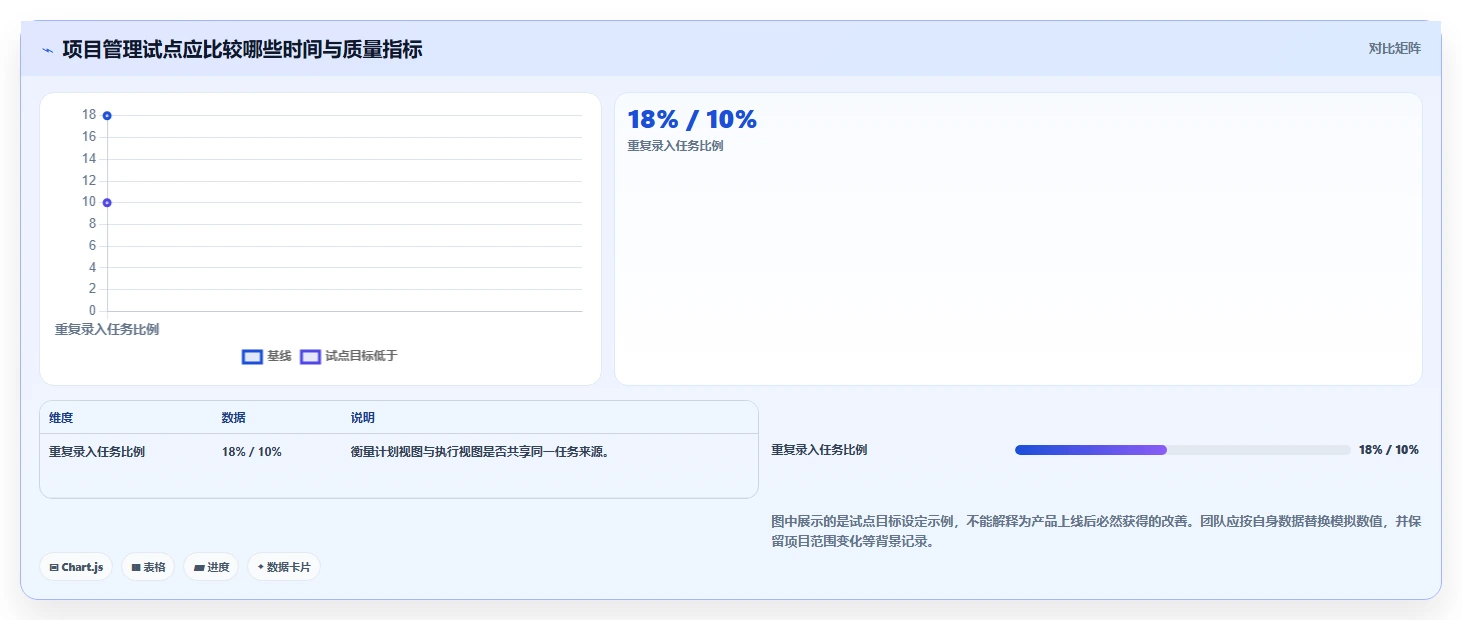Click the disclaimer note starting with 图中展示的是试点目标
Image resolution: width=1462 pixels, height=620 pixels.
point(1096,532)
